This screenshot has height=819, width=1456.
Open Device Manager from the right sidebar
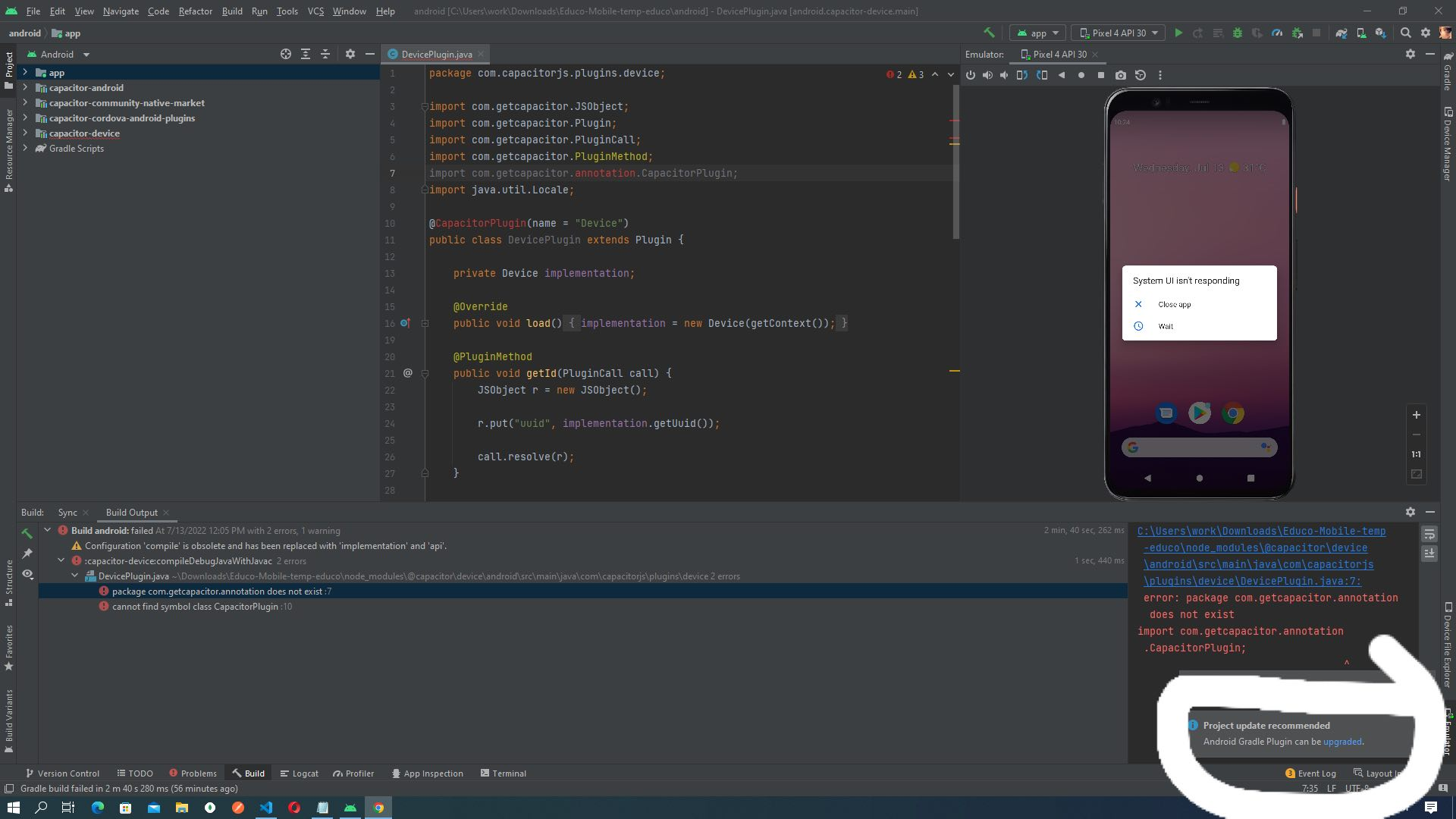tap(1447, 146)
